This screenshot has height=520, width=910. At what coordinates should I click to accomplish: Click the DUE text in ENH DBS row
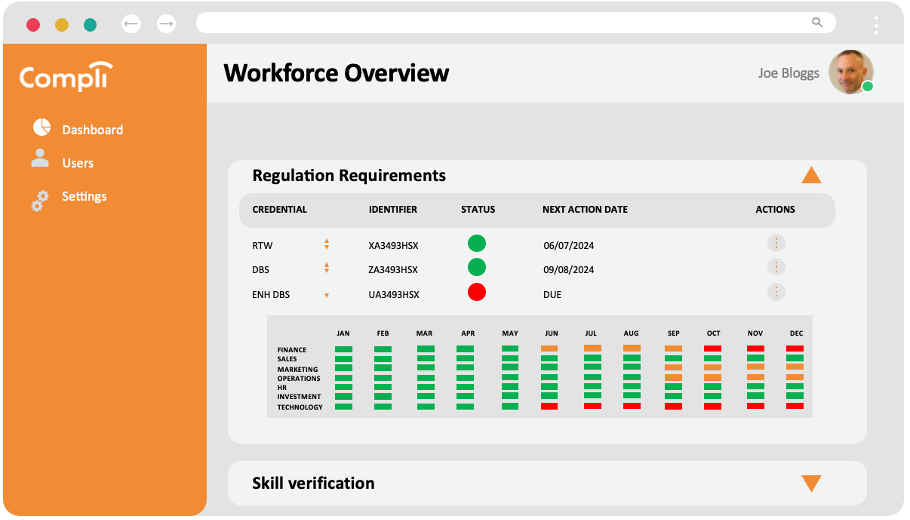pyautogui.click(x=552, y=295)
